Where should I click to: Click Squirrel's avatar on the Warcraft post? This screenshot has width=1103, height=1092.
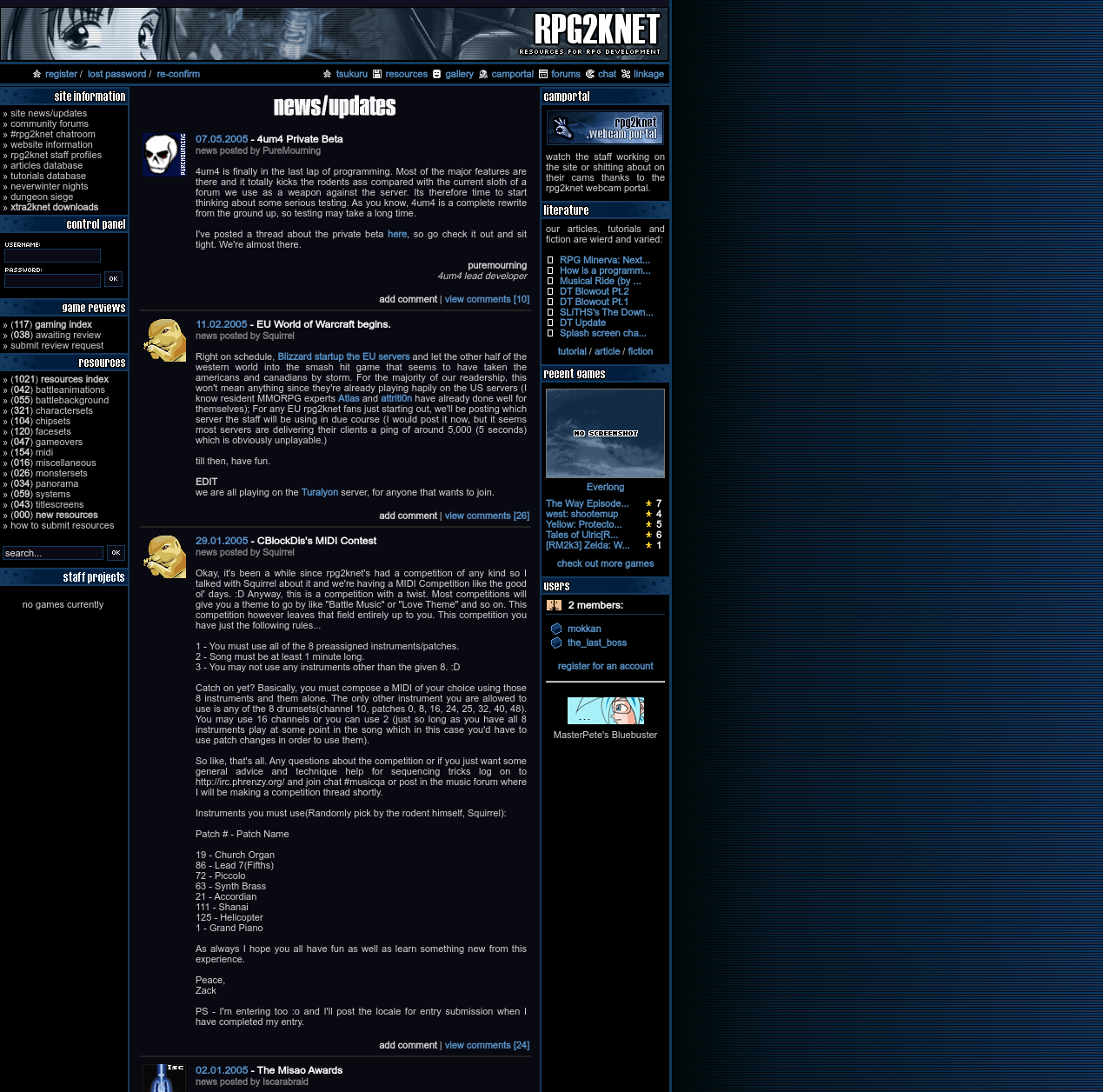point(164,340)
